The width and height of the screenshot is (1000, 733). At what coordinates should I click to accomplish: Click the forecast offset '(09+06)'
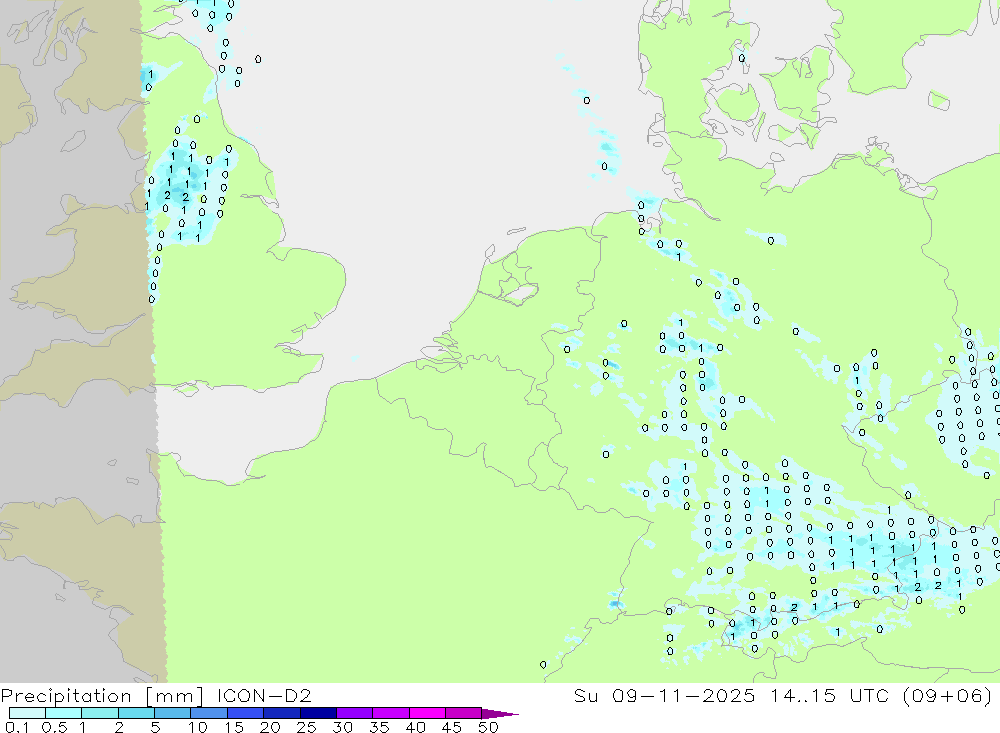(x=948, y=695)
